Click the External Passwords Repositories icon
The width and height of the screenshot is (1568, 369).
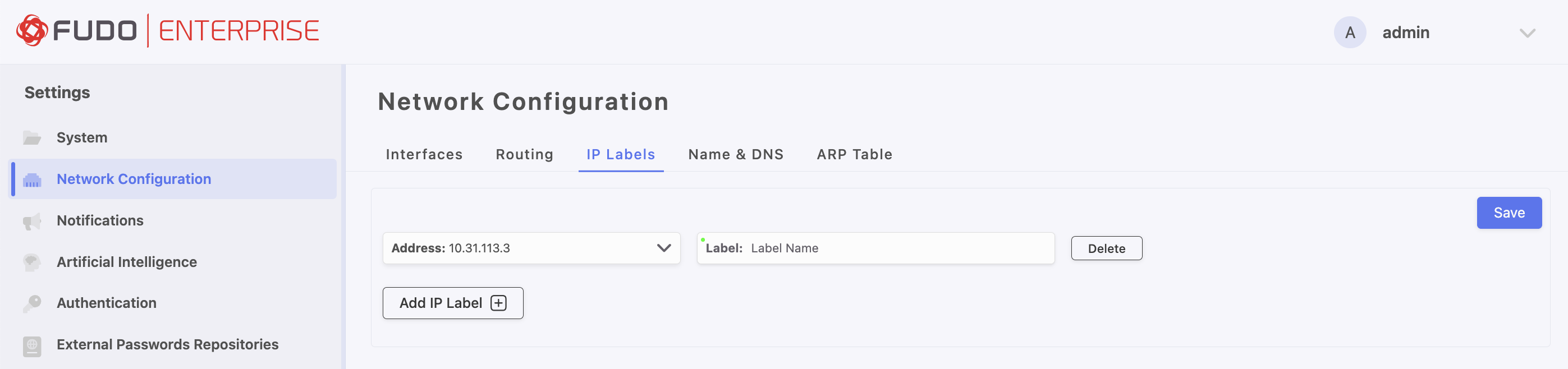tap(31, 345)
